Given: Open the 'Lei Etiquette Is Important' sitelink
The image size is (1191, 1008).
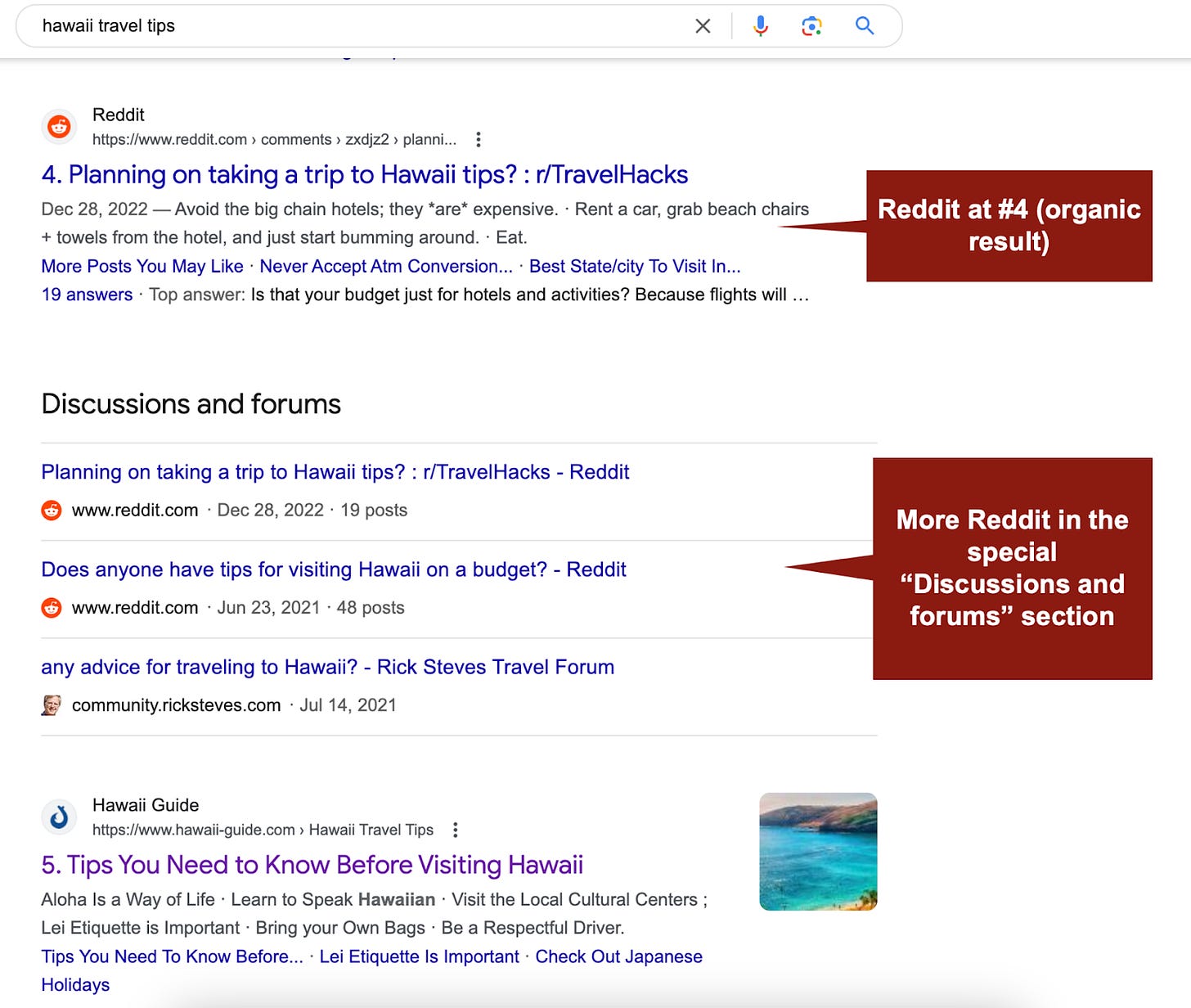Looking at the screenshot, I should [419, 956].
